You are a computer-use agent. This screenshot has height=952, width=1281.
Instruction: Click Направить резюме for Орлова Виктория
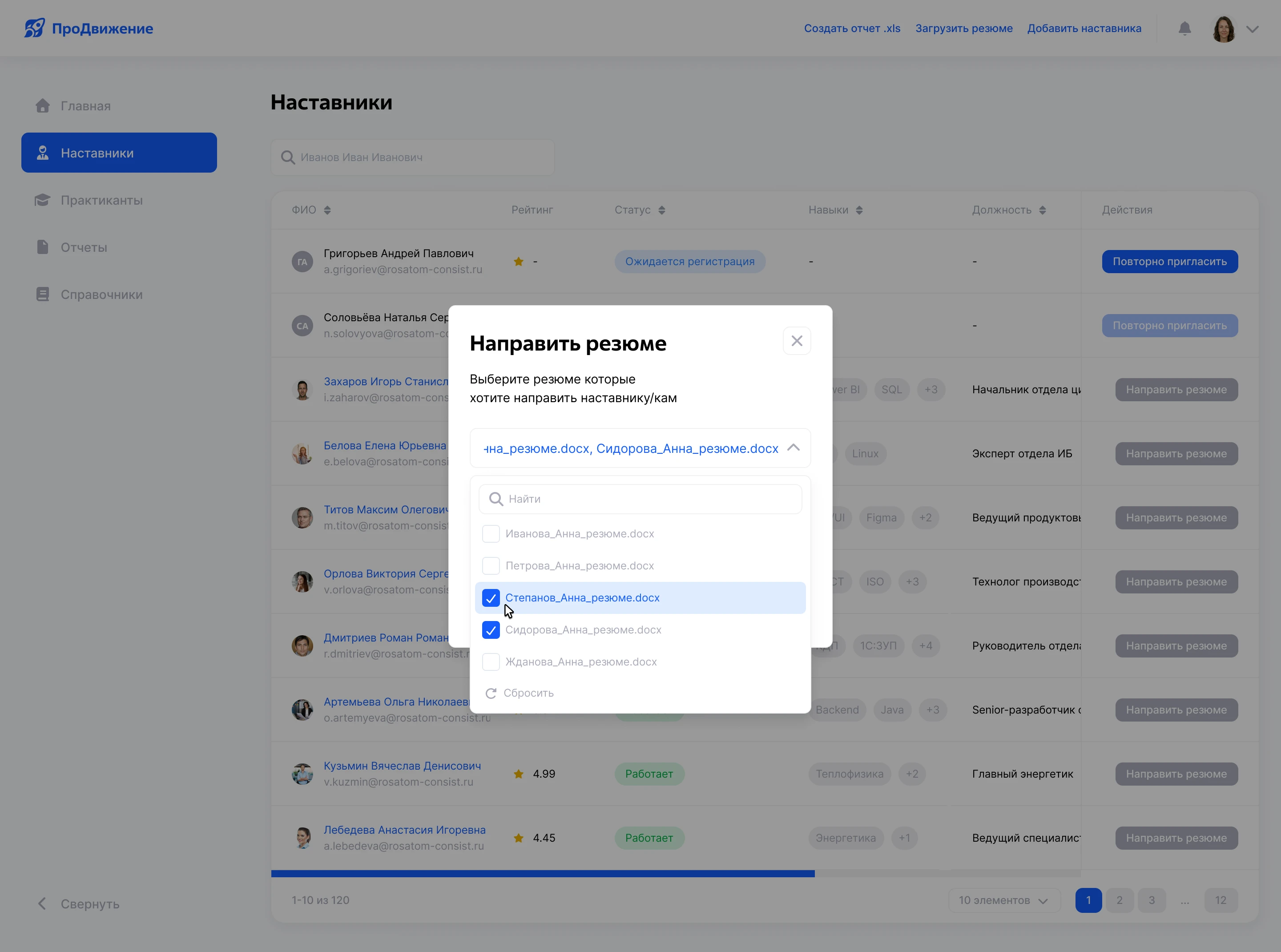(1176, 582)
